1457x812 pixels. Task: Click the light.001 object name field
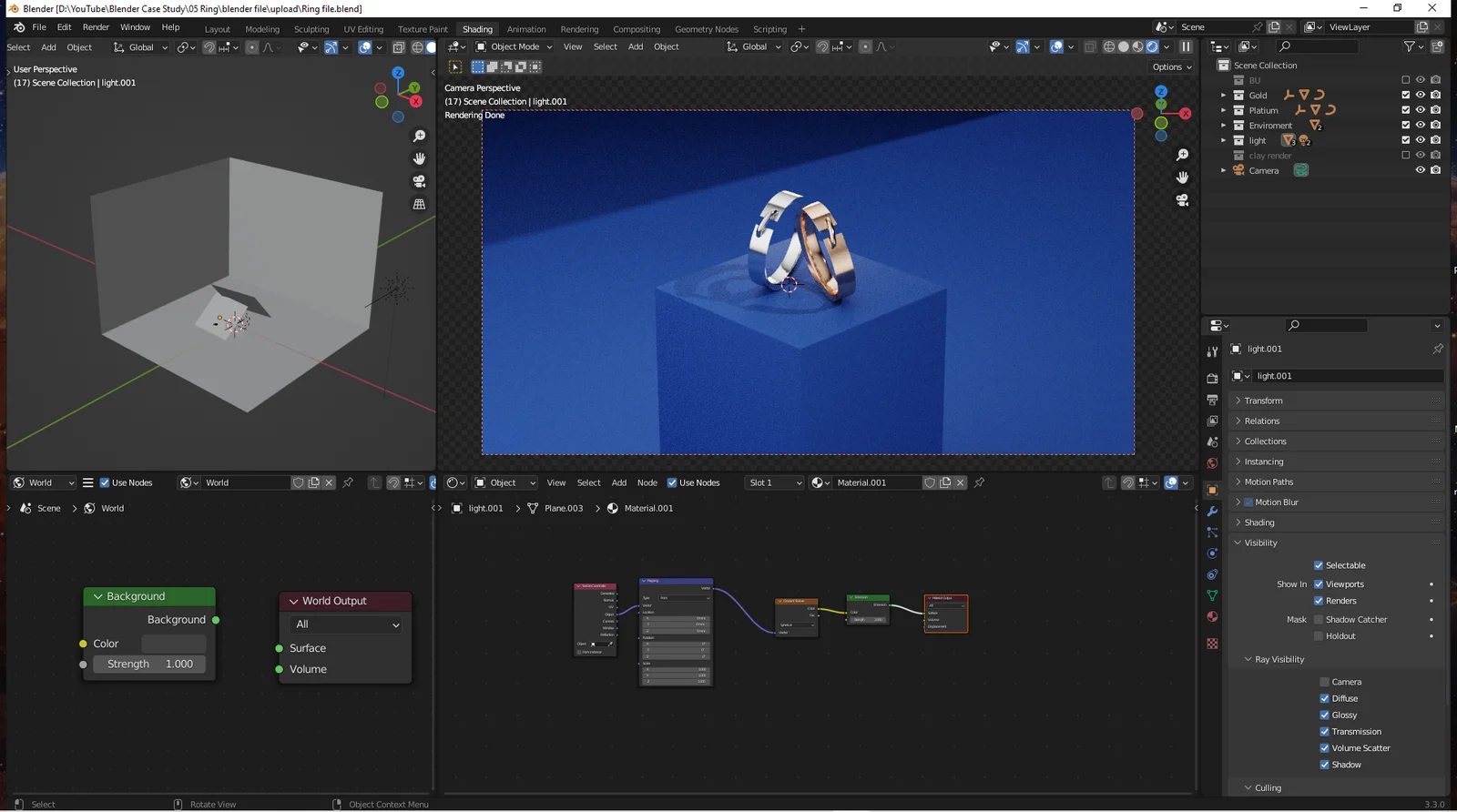tap(1348, 376)
